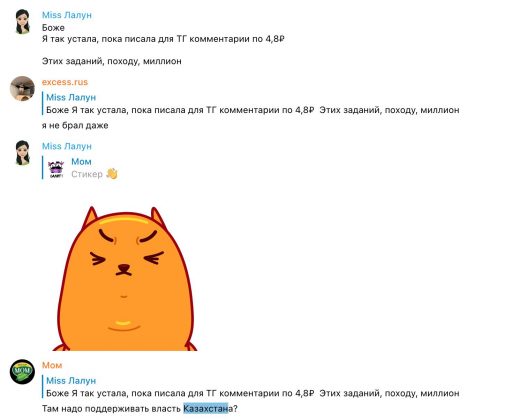
Task: Open Мом green round avatar
Action: point(22,372)
